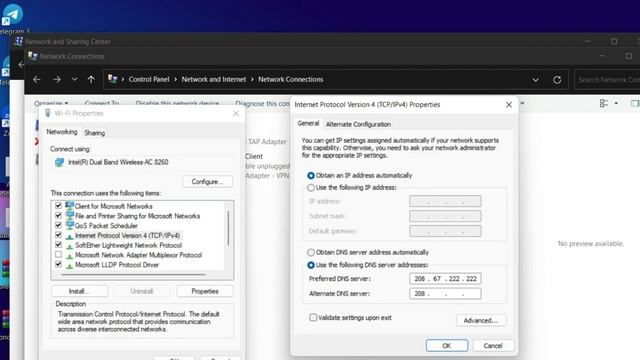Open Control Panel breadcrumb
Viewport: 640px width, 360px height.
pos(149,80)
